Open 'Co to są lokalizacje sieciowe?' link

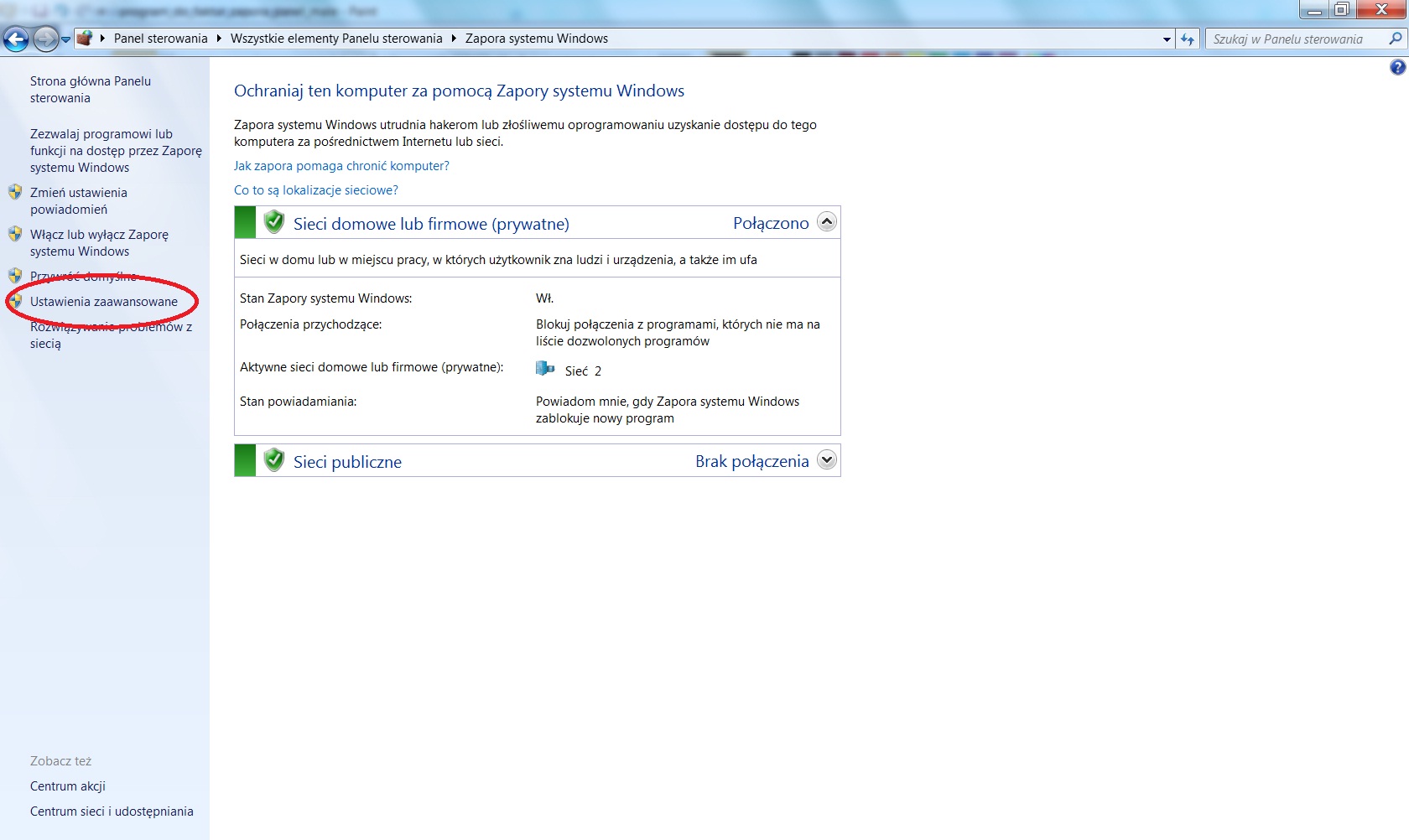click(316, 190)
